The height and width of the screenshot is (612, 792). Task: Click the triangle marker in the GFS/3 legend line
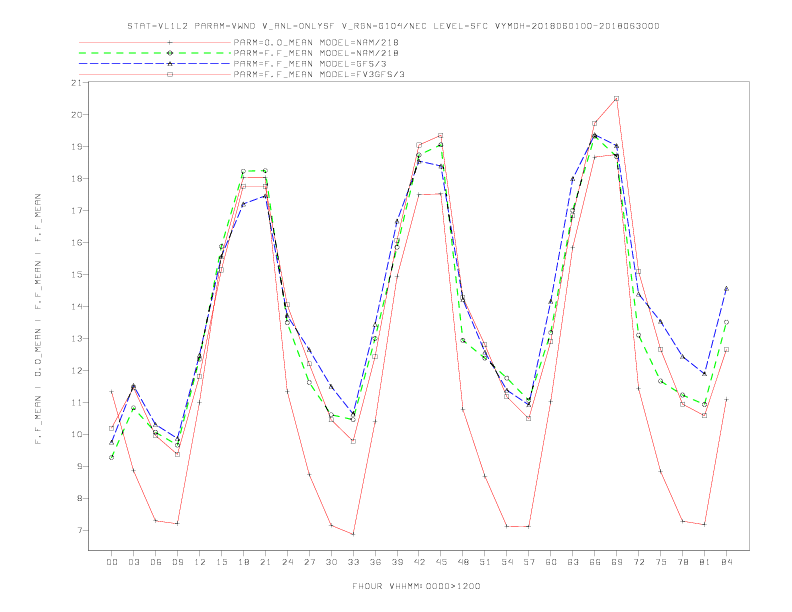coord(170,64)
